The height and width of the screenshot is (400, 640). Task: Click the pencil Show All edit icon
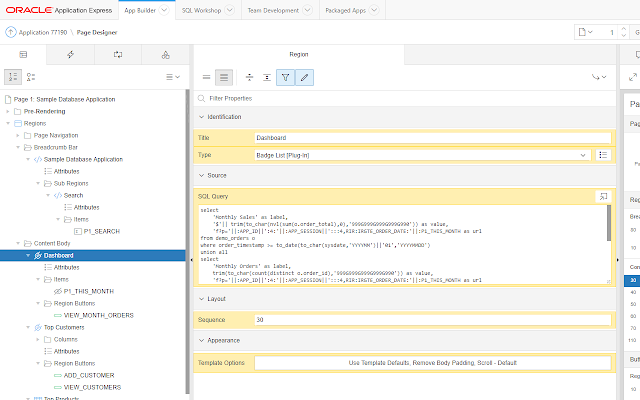[x=304, y=78]
